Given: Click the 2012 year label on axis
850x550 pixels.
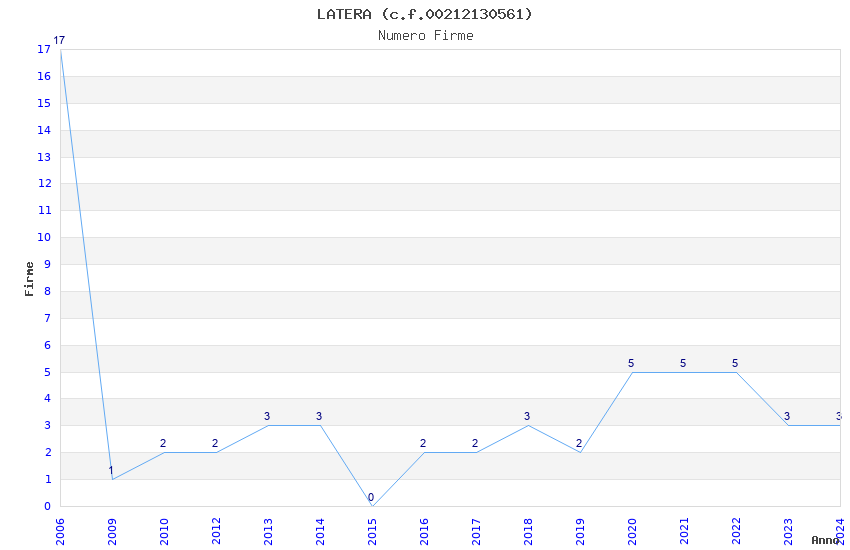Looking at the screenshot, I should (x=216, y=532).
